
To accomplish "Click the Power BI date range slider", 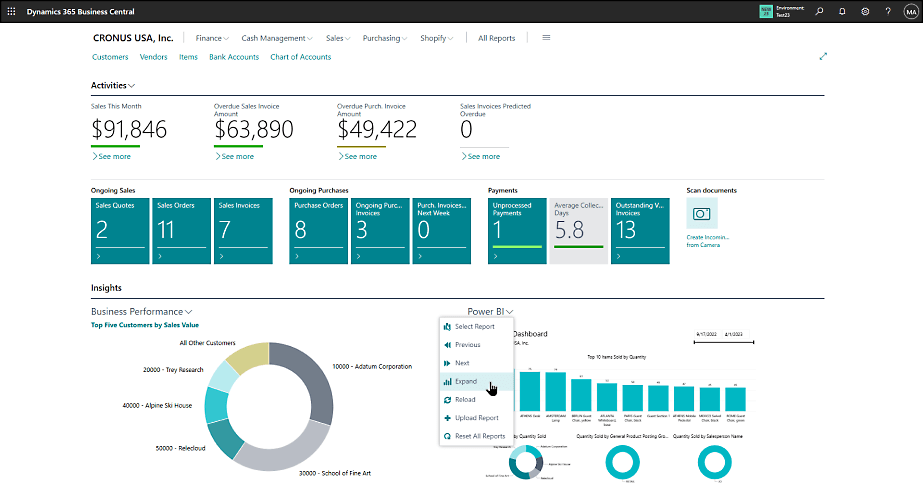I will point(724,342).
